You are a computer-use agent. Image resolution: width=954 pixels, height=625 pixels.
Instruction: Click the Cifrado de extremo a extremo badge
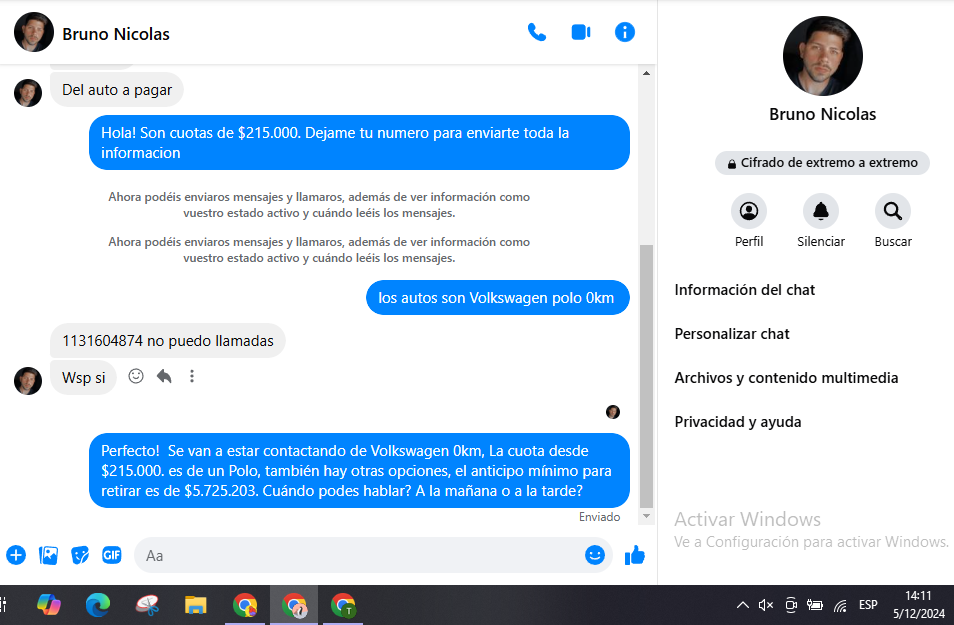822,163
